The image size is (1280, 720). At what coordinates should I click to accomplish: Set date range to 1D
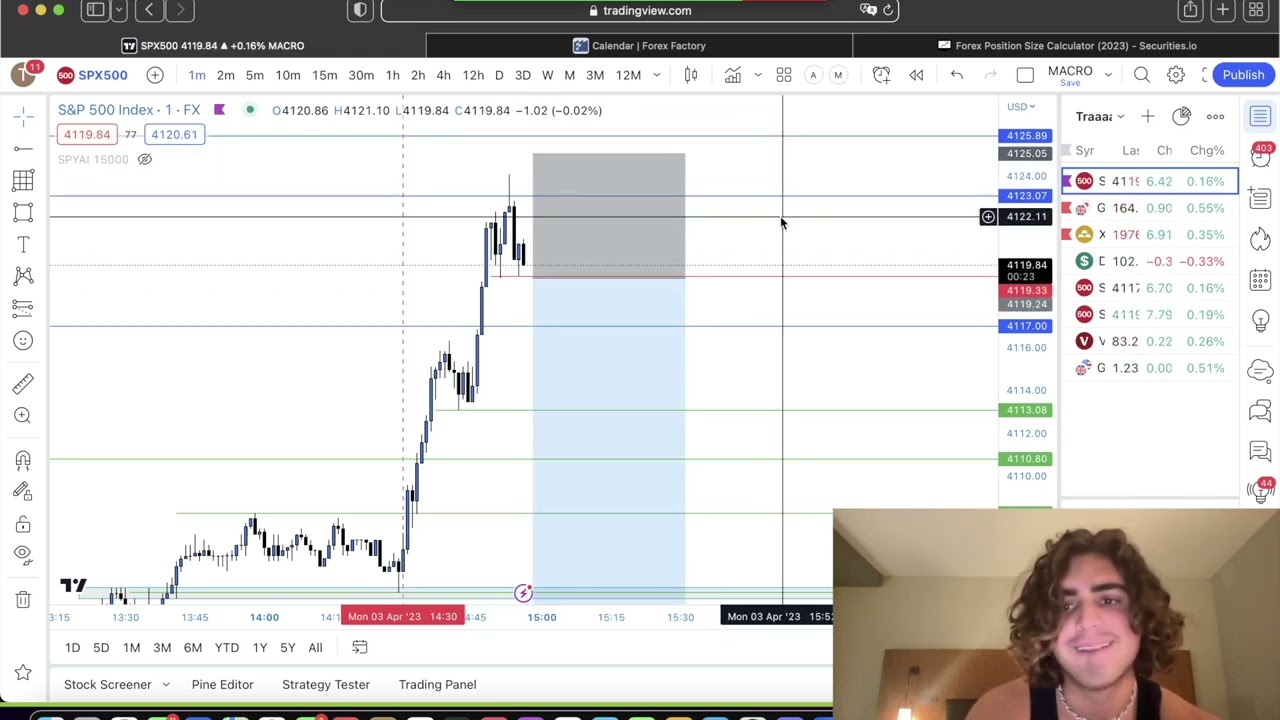coord(72,648)
